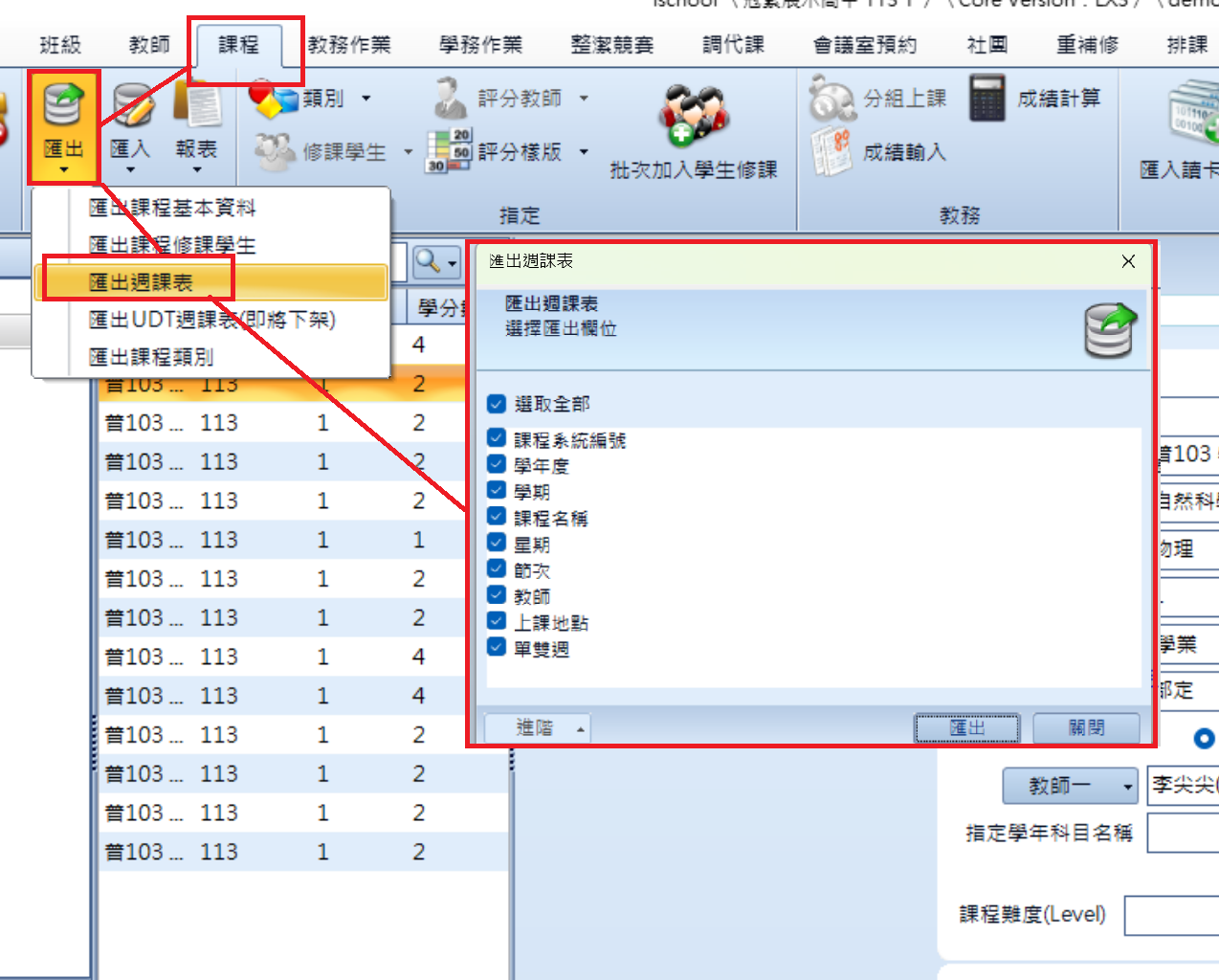Uncheck the 課程名稱 checkbox

(497, 517)
